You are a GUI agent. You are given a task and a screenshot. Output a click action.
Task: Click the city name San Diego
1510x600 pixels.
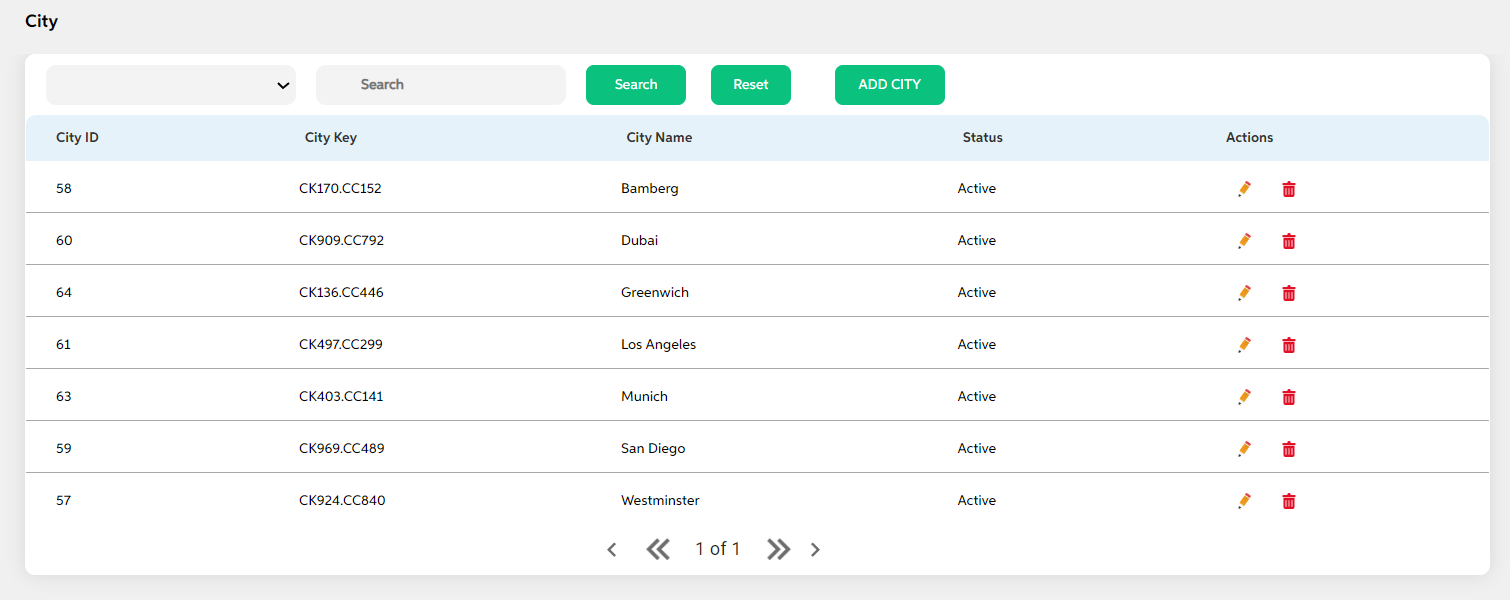coord(653,449)
